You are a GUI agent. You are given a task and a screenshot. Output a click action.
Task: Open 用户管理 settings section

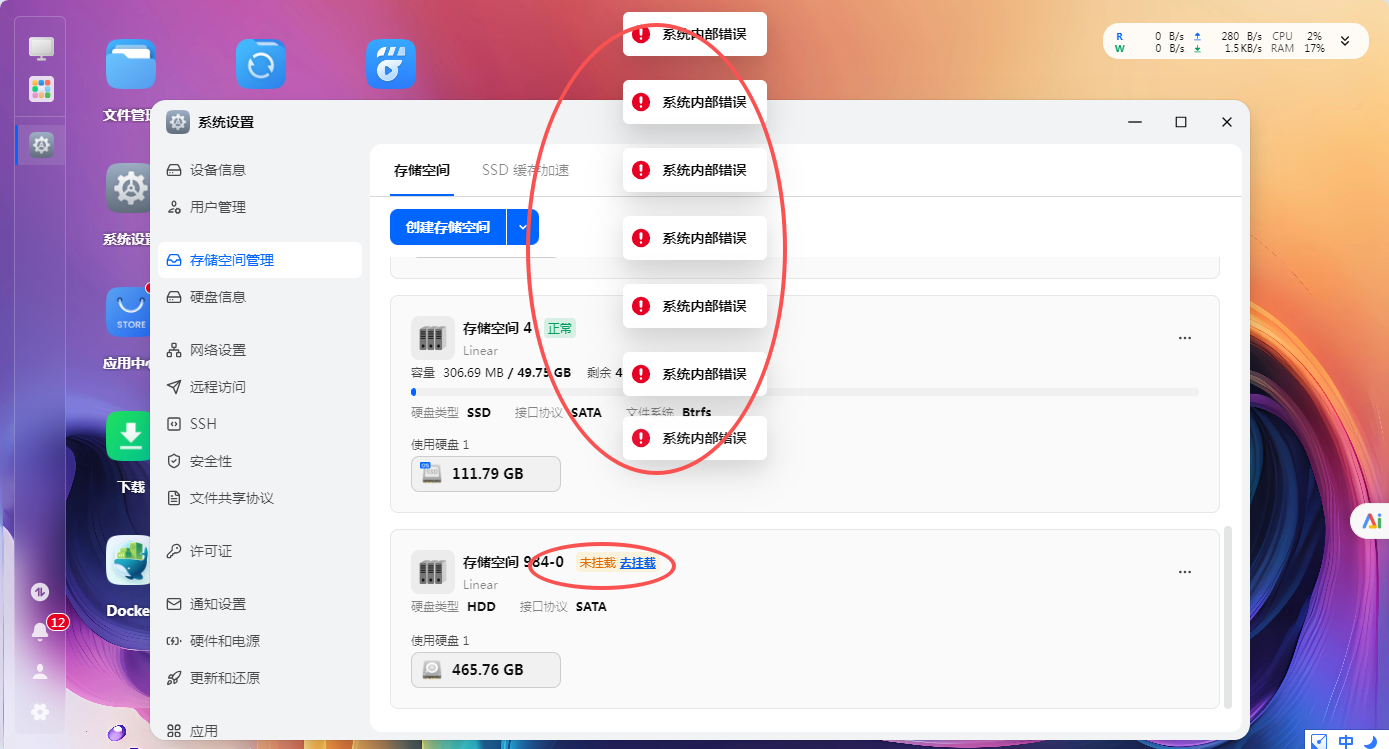click(x=260, y=207)
